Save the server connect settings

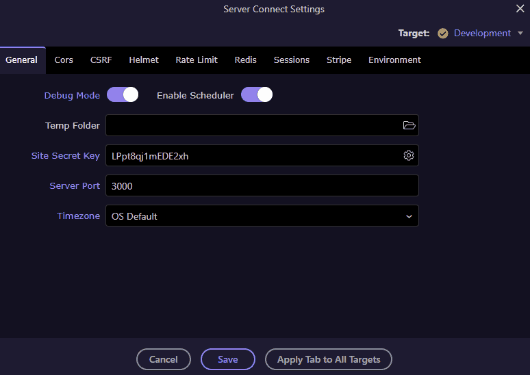point(228,359)
